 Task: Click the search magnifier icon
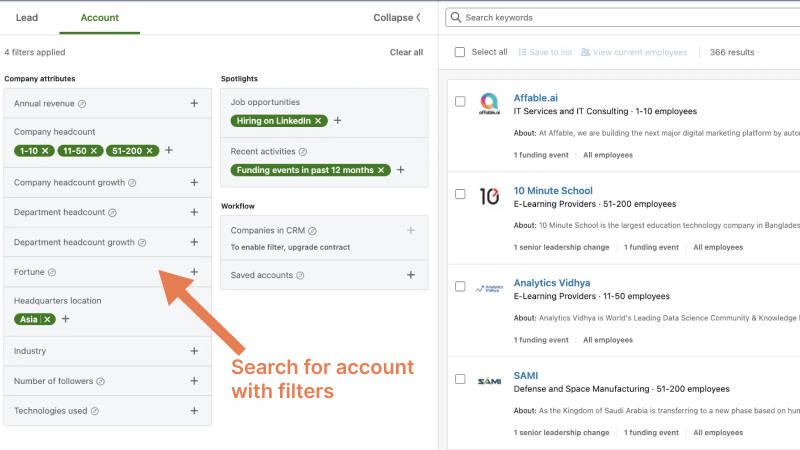coord(456,17)
